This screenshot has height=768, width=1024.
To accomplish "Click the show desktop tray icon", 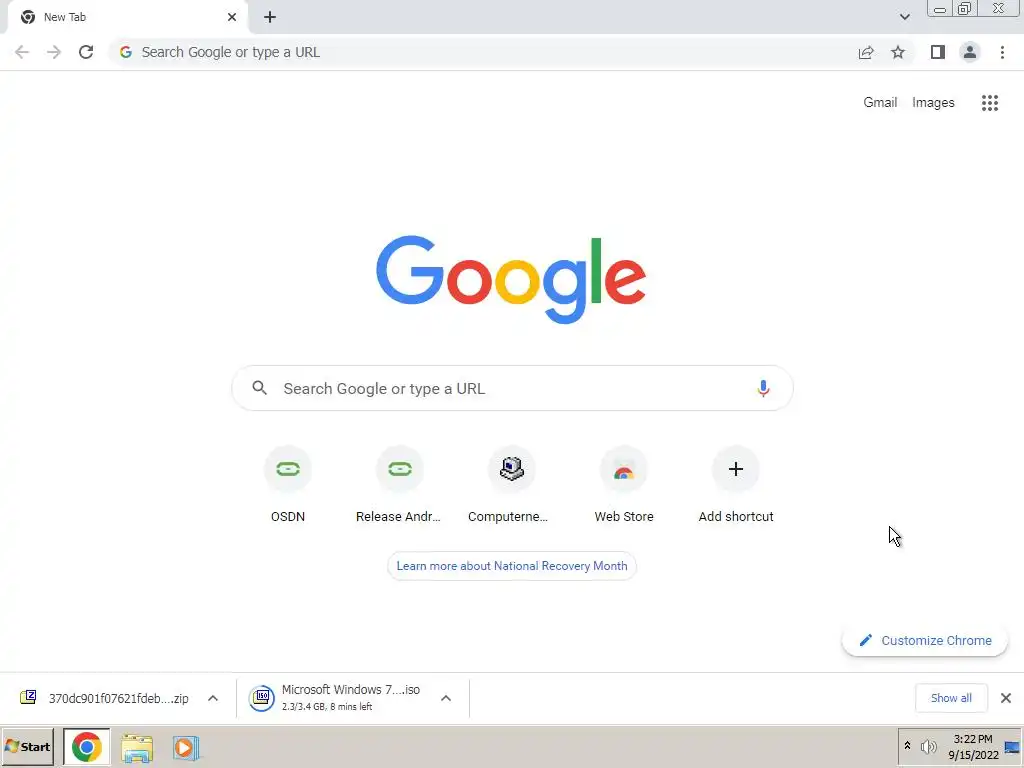I will [x=1012, y=748].
